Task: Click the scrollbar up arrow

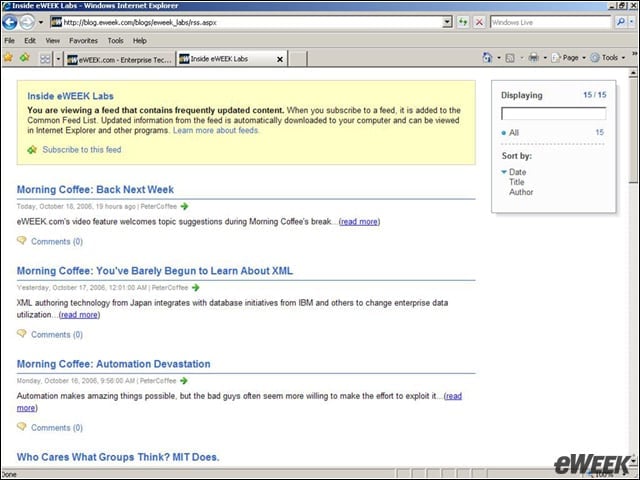Action: [633, 73]
